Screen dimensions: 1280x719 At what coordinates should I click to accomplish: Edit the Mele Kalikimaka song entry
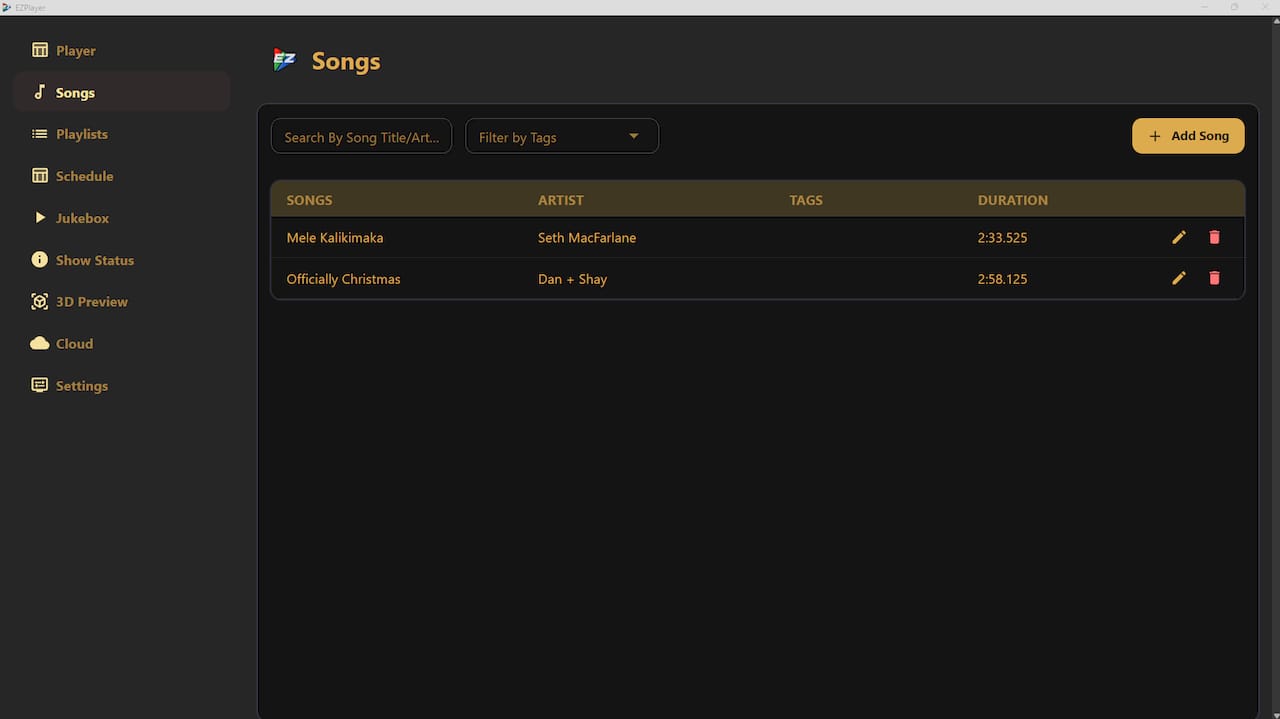(1179, 237)
